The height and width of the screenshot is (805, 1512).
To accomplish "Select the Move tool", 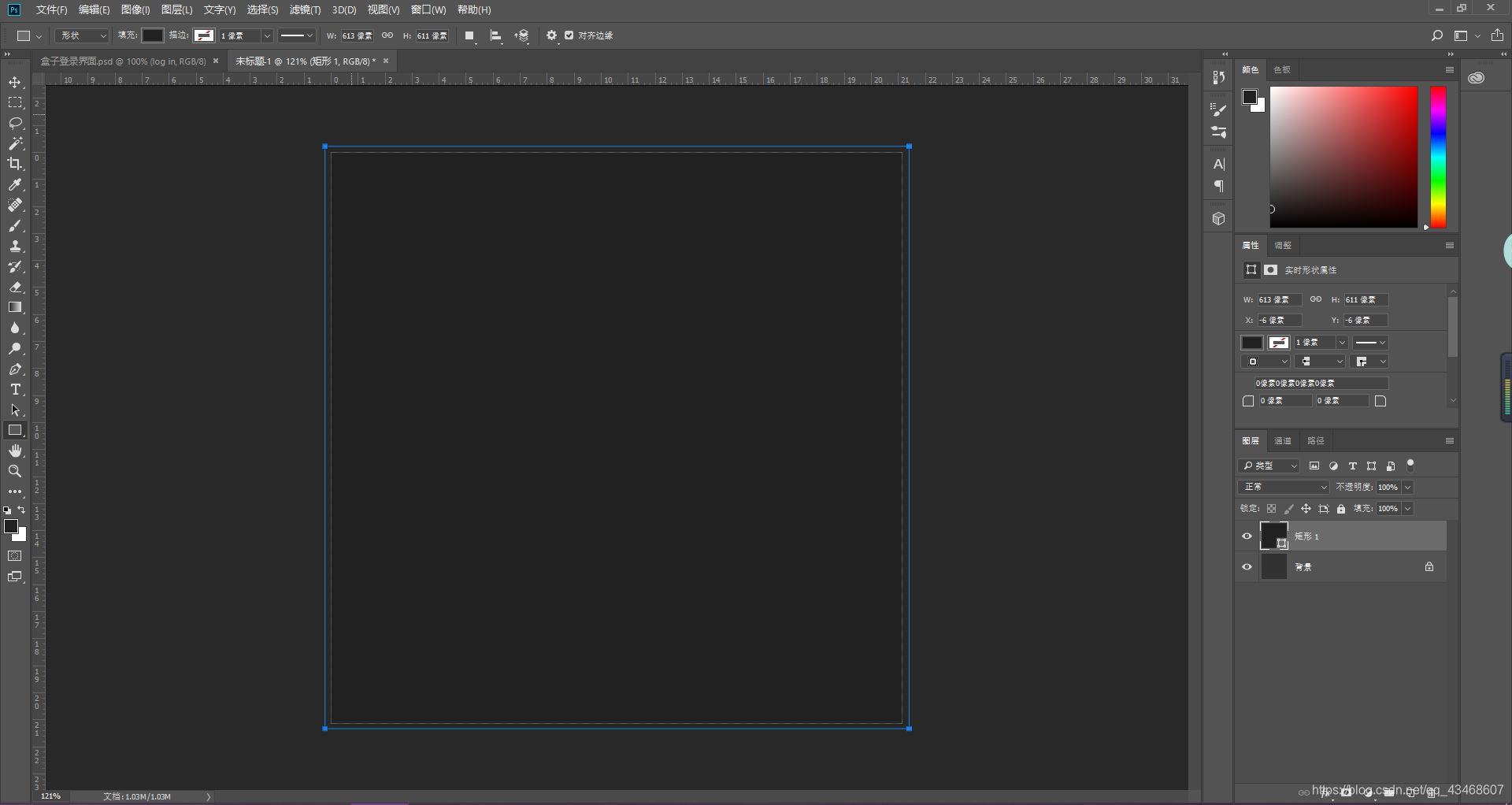I will pyautogui.click(x=15, y=83).
